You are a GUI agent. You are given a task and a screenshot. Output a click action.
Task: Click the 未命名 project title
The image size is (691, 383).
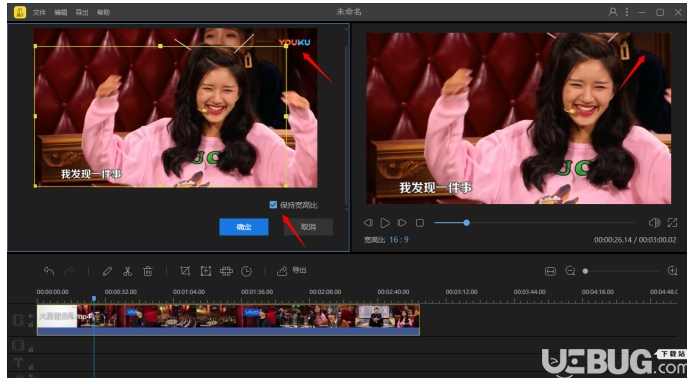349,12
